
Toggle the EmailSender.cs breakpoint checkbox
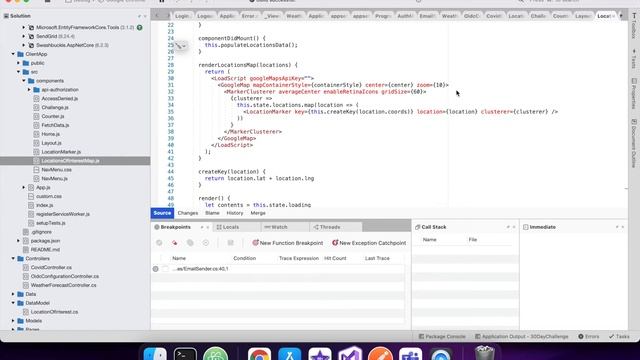point(165,269)
